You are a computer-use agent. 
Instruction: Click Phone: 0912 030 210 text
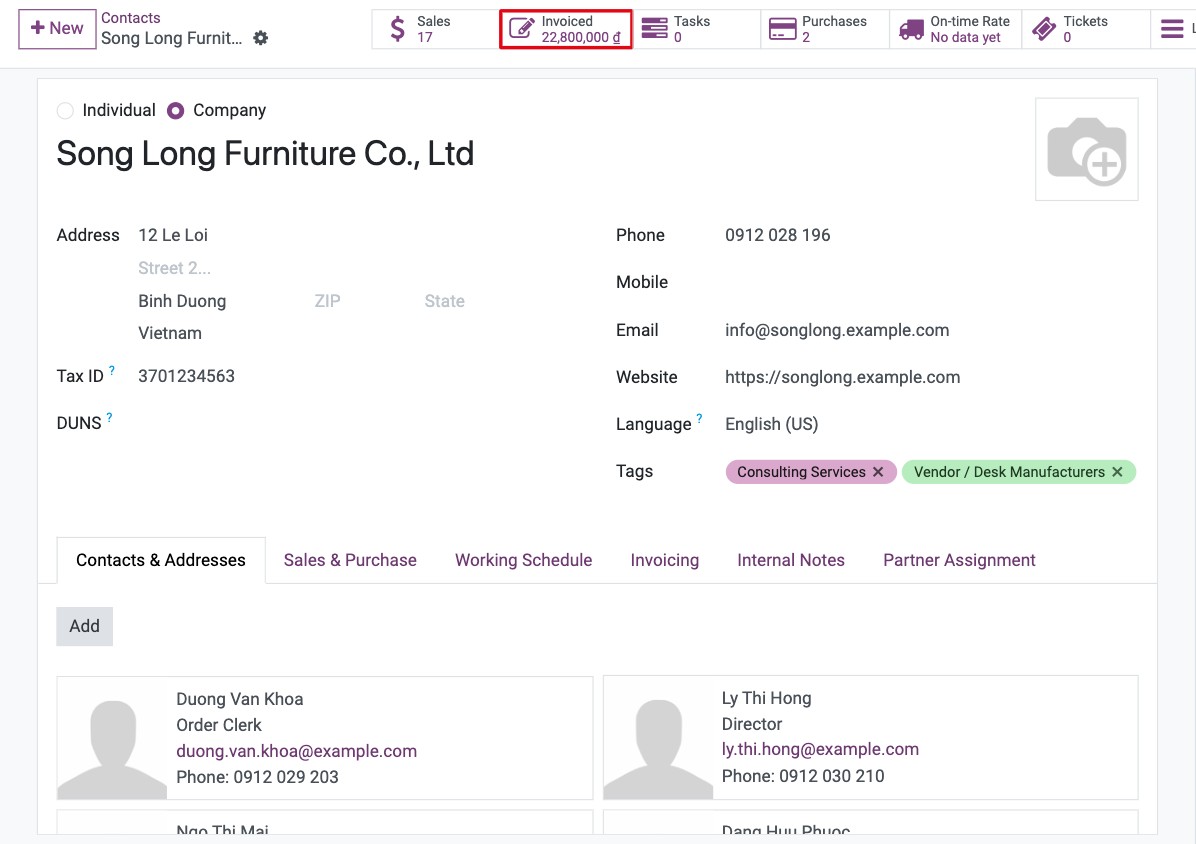(x=802, y=776)
